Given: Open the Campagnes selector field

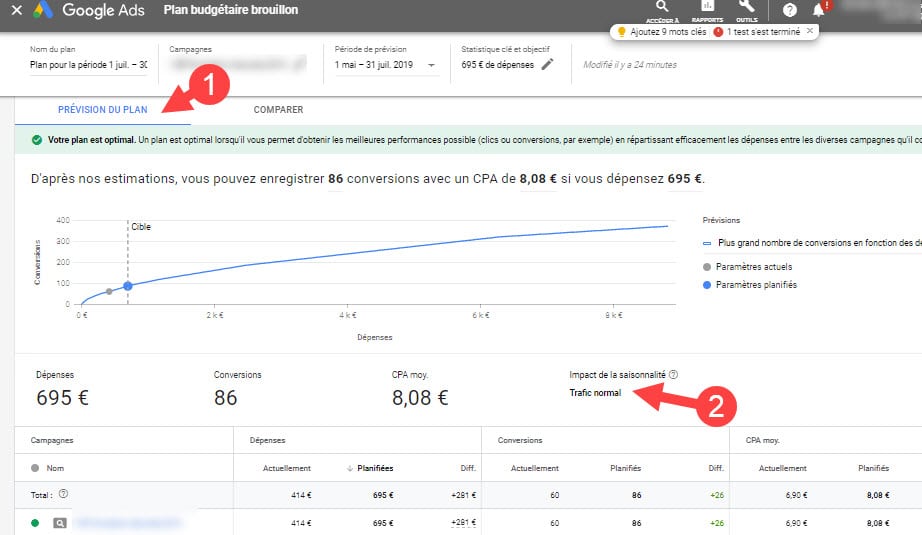Looking at the screenshot, I should [x=237, y=66].
